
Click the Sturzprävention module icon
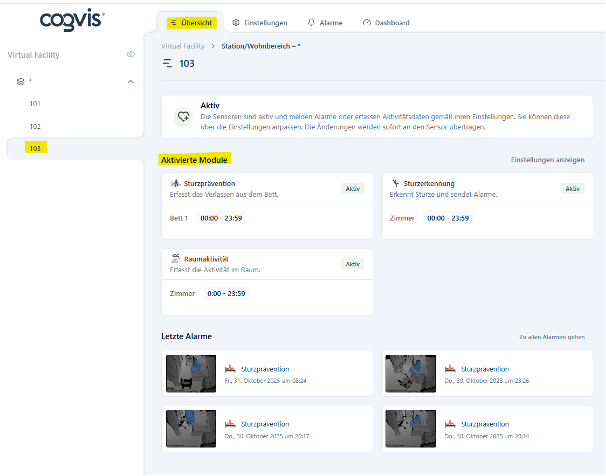[x=176, y=184]
